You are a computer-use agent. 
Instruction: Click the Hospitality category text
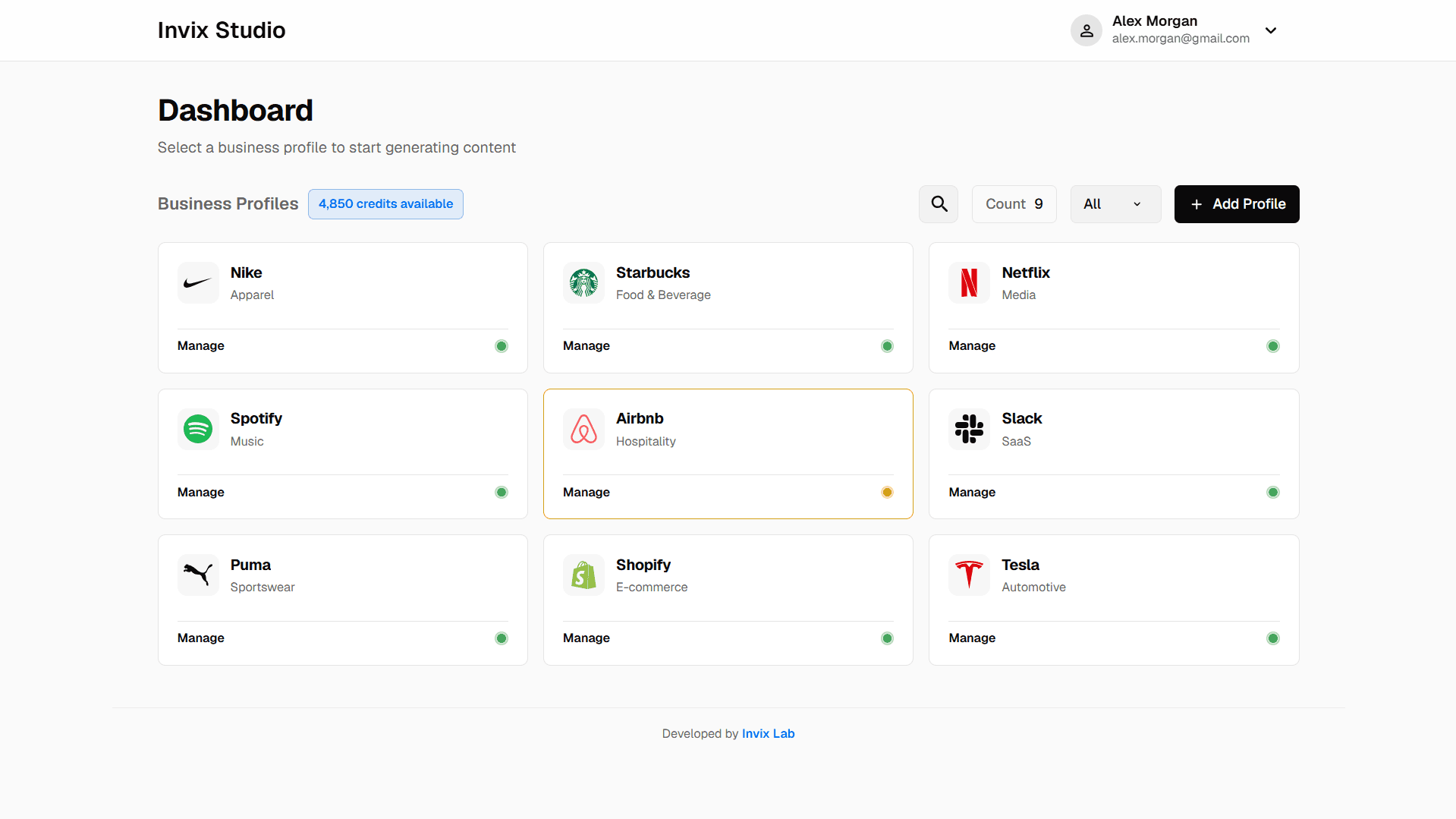click(646, 442)
